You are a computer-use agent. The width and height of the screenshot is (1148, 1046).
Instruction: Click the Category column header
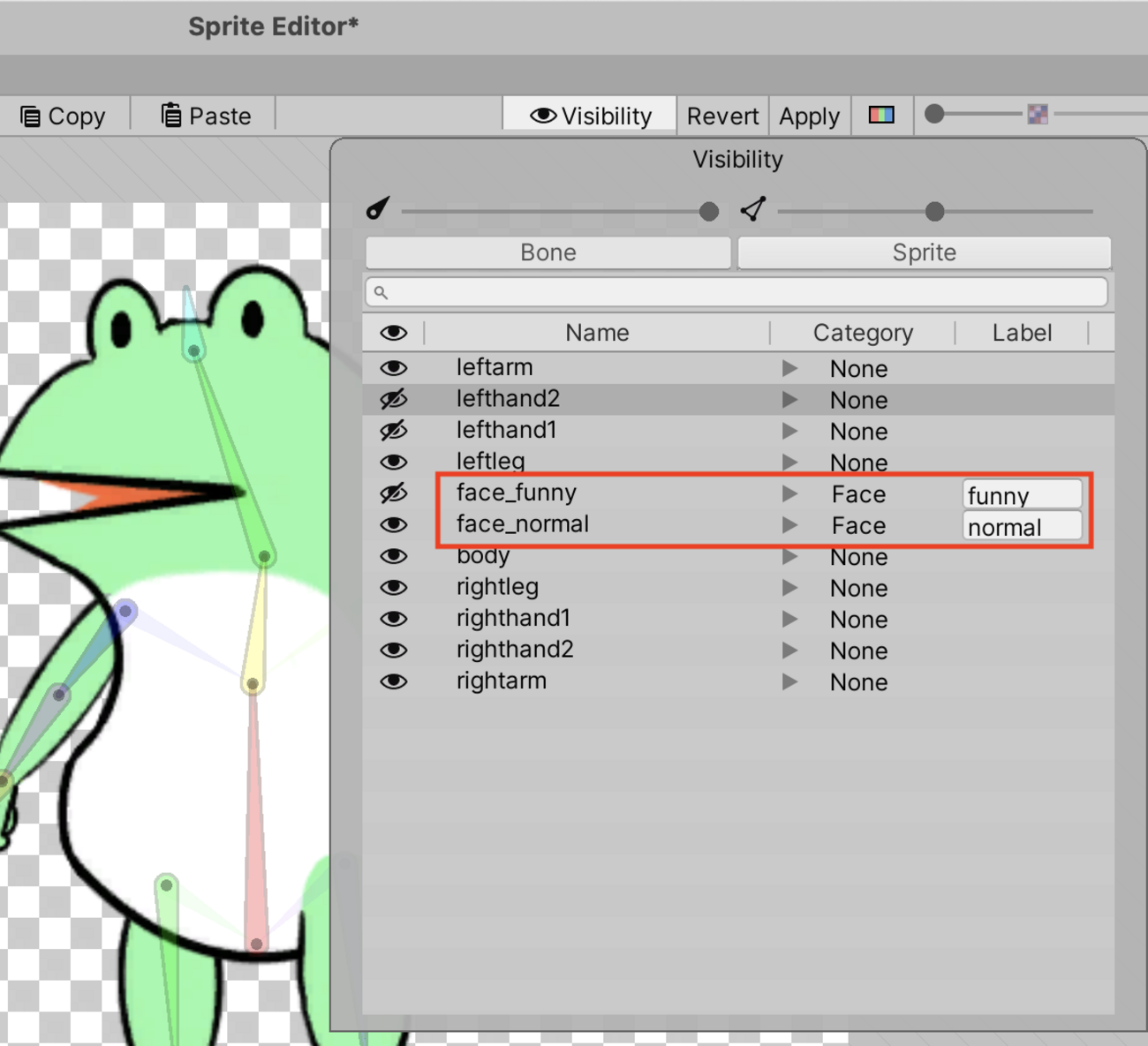pos(863,333)
